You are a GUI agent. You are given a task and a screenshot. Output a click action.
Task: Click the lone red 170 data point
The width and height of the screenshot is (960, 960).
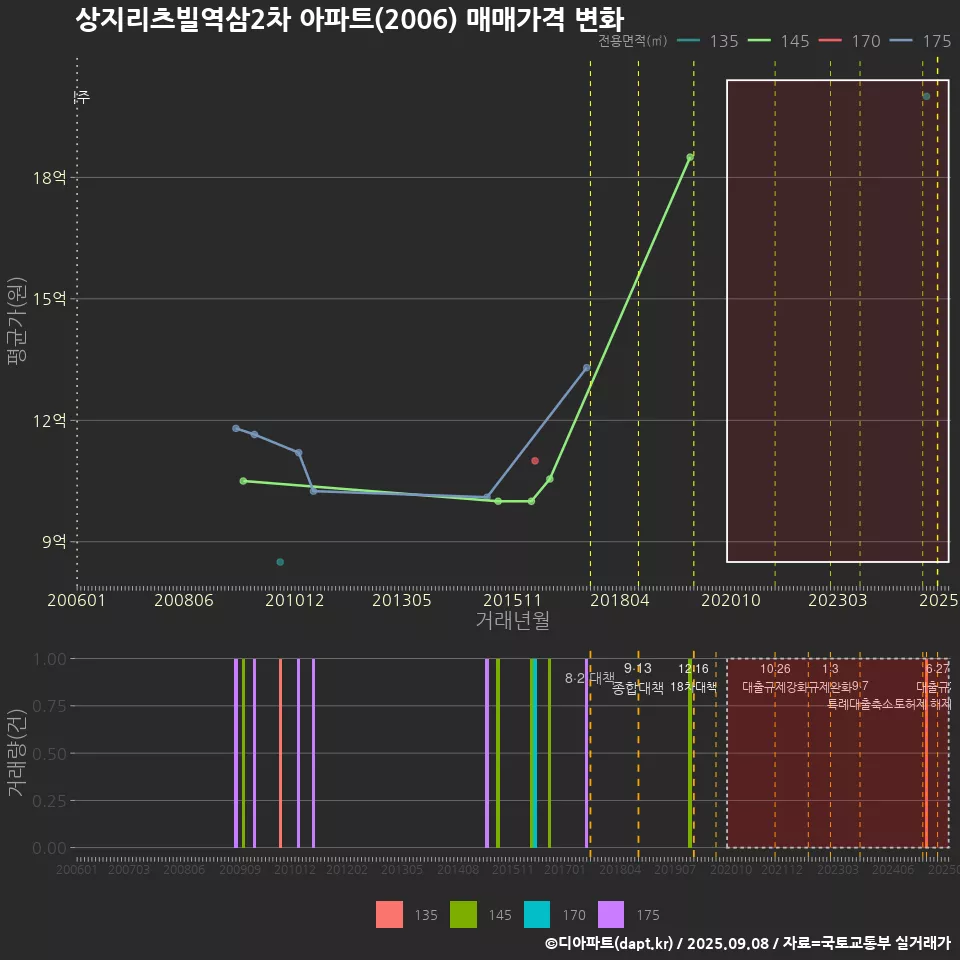(535, 461)
